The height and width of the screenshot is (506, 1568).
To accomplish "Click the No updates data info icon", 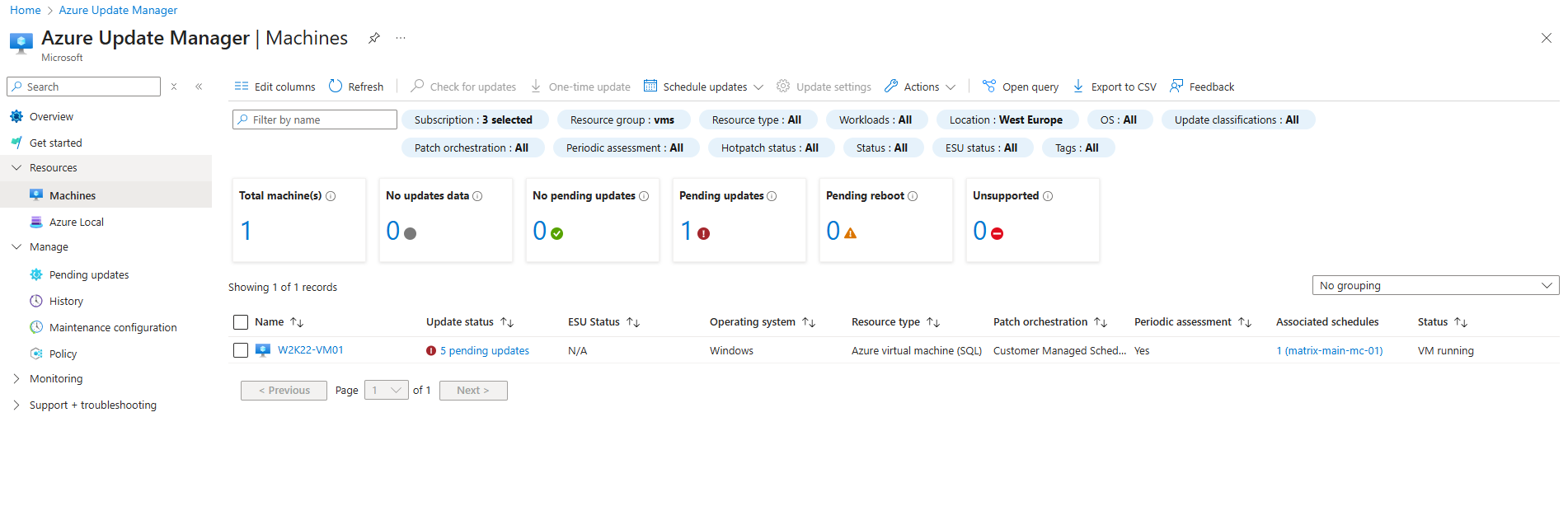I will tap(477, 196).
